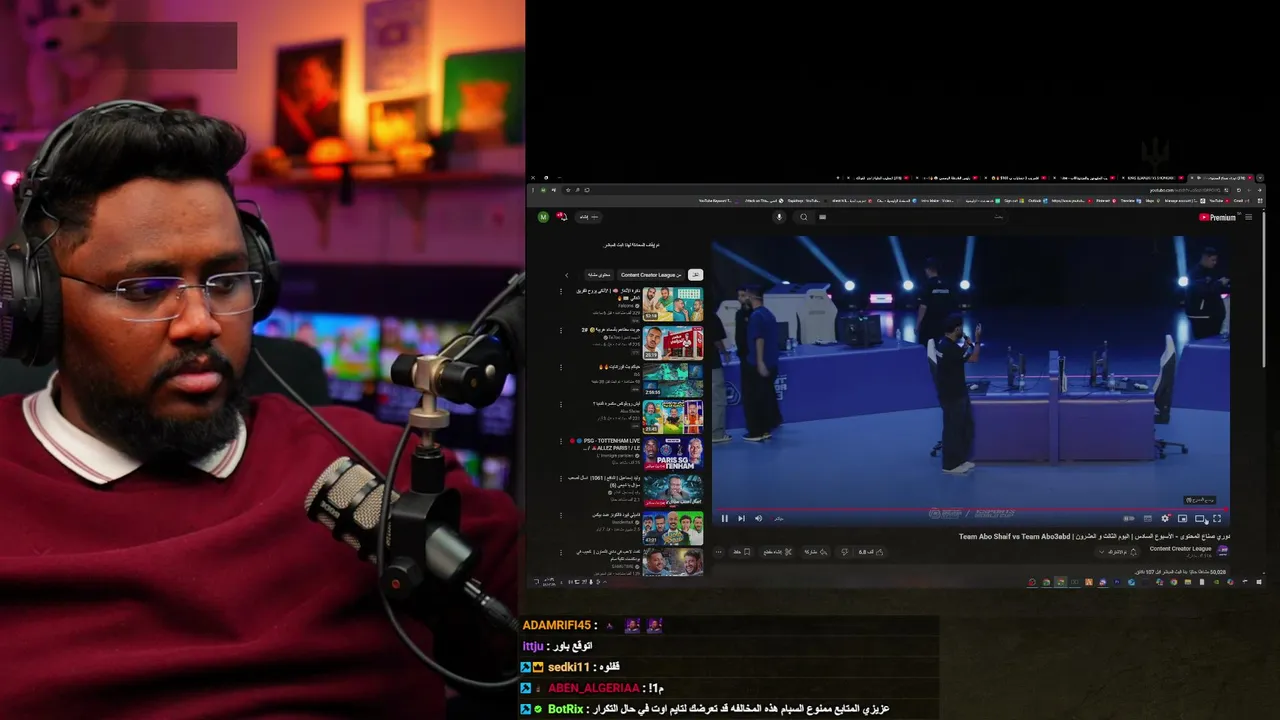1280x720 pixels.
Task: Open YouTube notifications bell
Action: pyautogui.click(x=562, y=216)
